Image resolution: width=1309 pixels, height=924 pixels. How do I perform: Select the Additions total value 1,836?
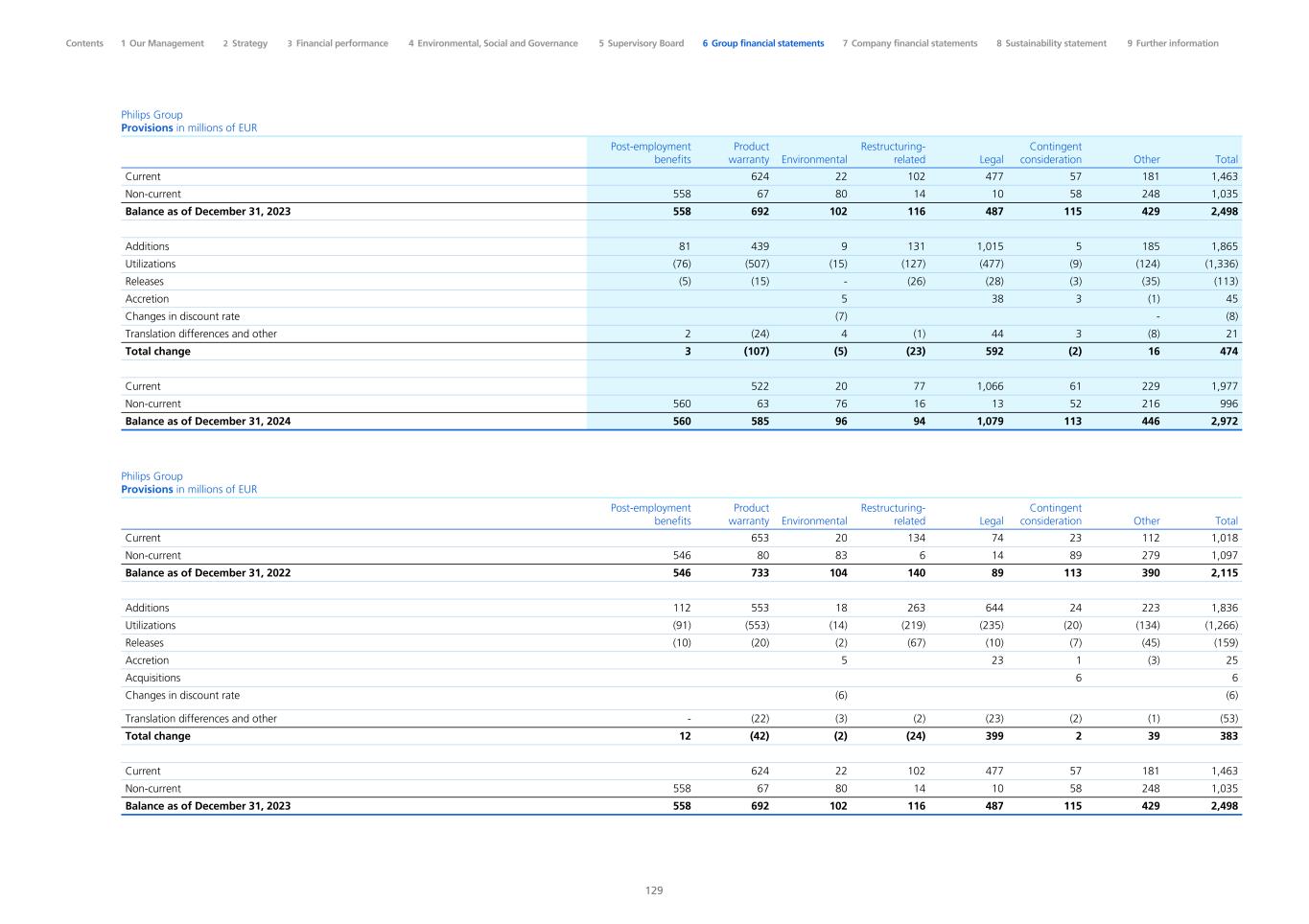click(x=1225, y=608)
